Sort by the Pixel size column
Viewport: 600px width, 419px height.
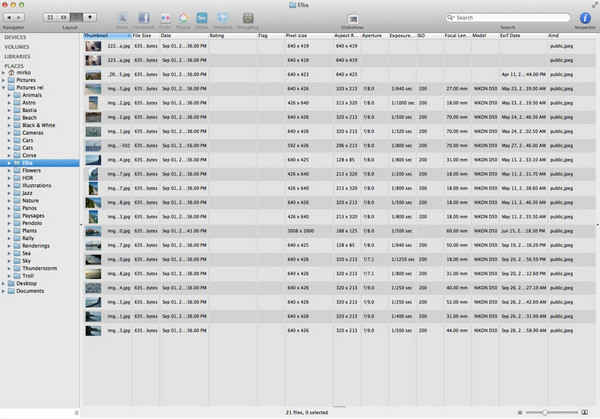click(x=297, y=36)
